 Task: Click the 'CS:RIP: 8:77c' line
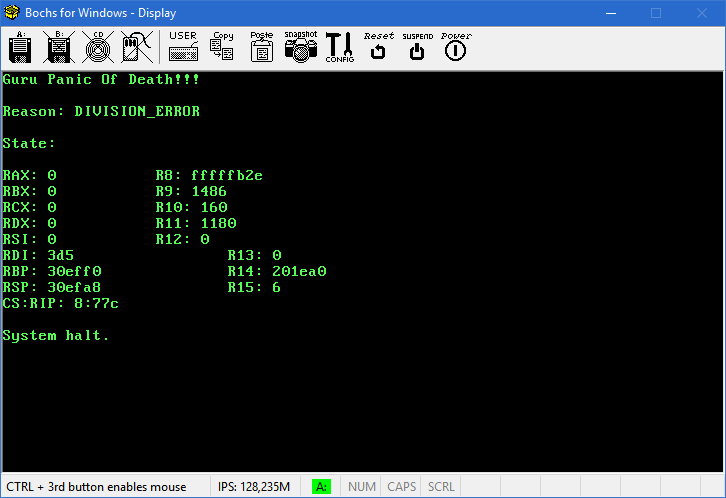[61, 304]
